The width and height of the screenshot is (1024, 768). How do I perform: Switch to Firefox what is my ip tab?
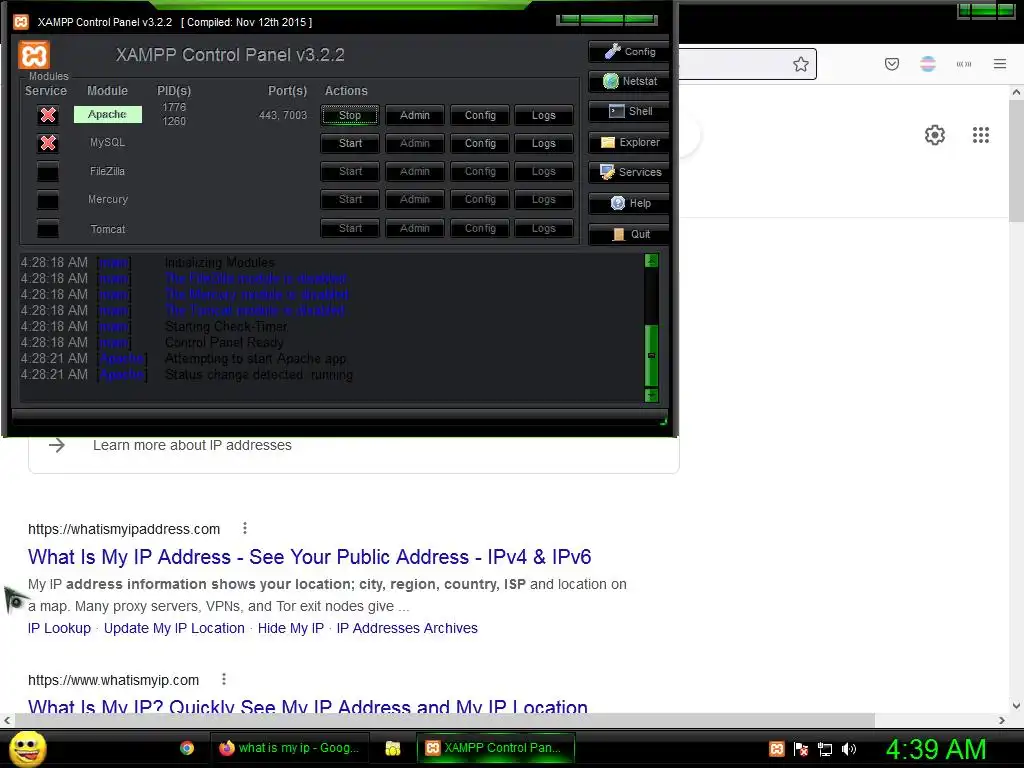coord(289,748)
